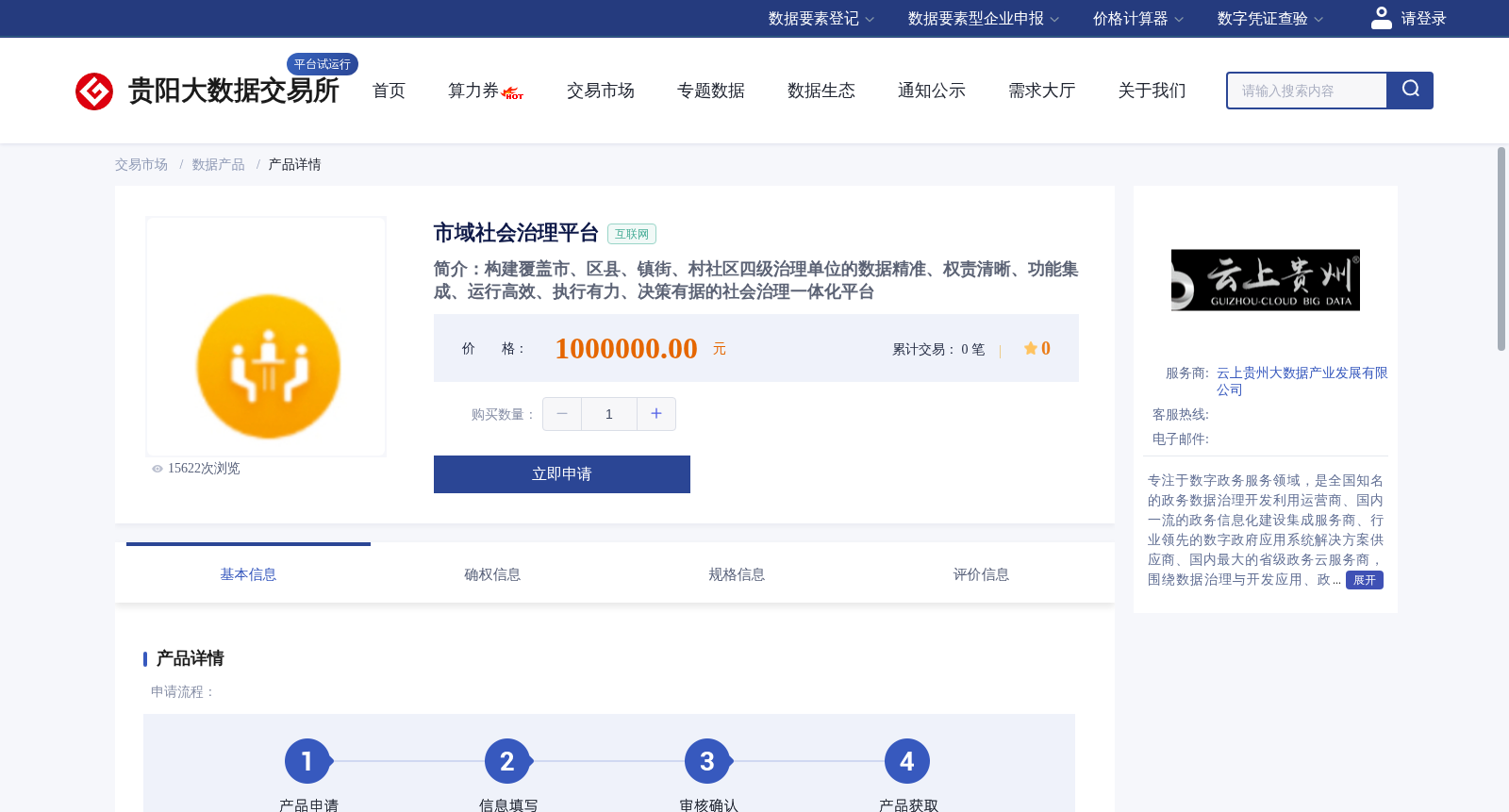This screenshot has height=812, width=1509.
Task: Click the page vertical scrollbar
Action: (x=1501, y=249)
